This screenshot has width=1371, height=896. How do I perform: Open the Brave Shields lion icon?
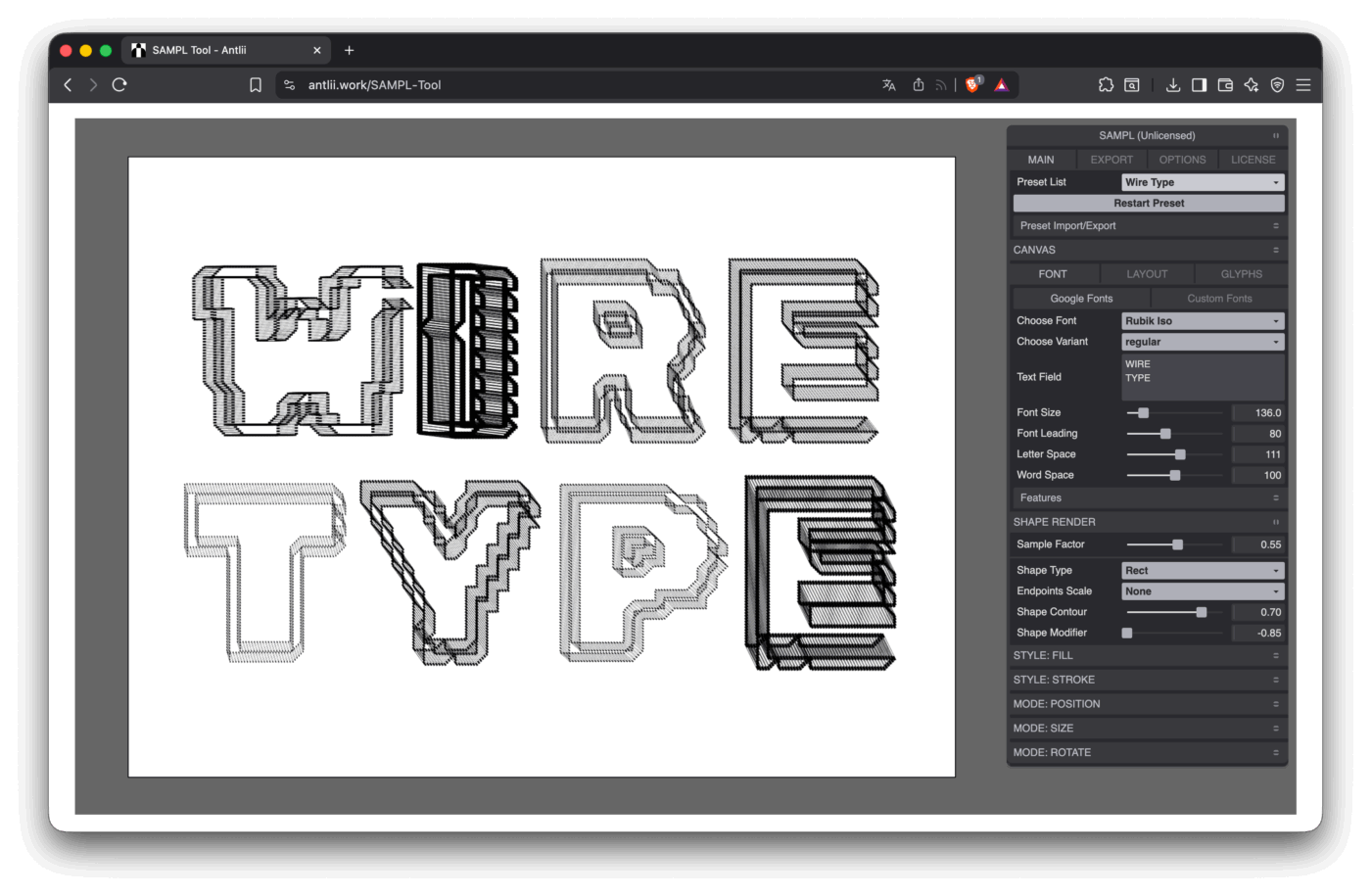tap(972, 85)
